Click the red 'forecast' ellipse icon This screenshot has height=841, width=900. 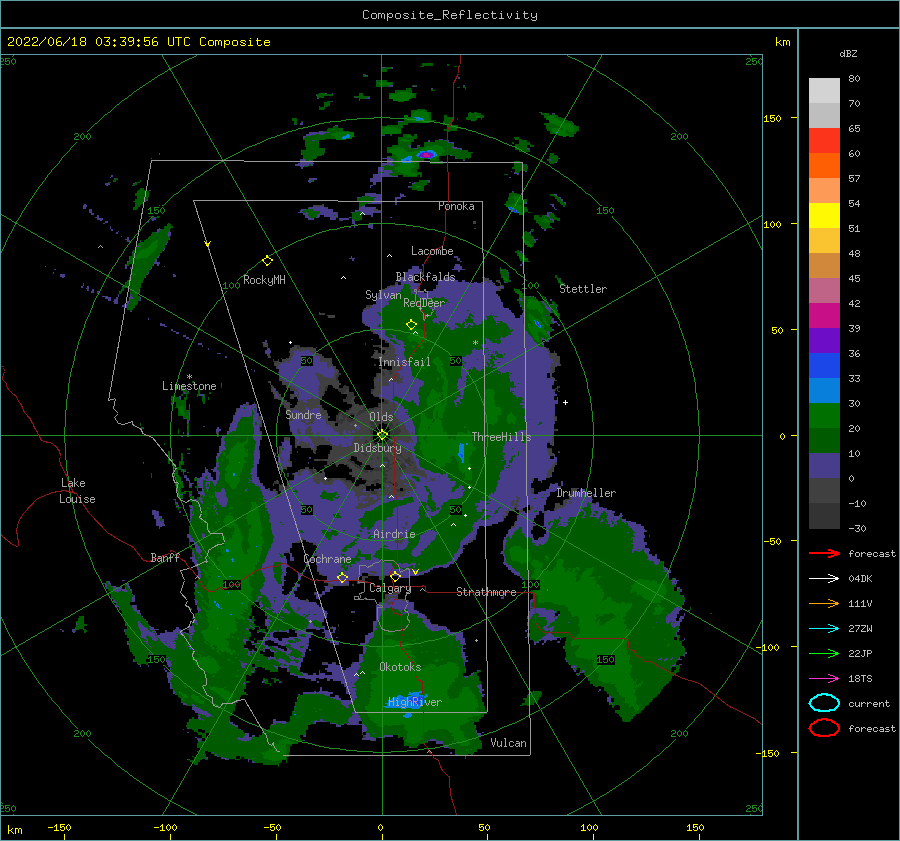point(824,728)
